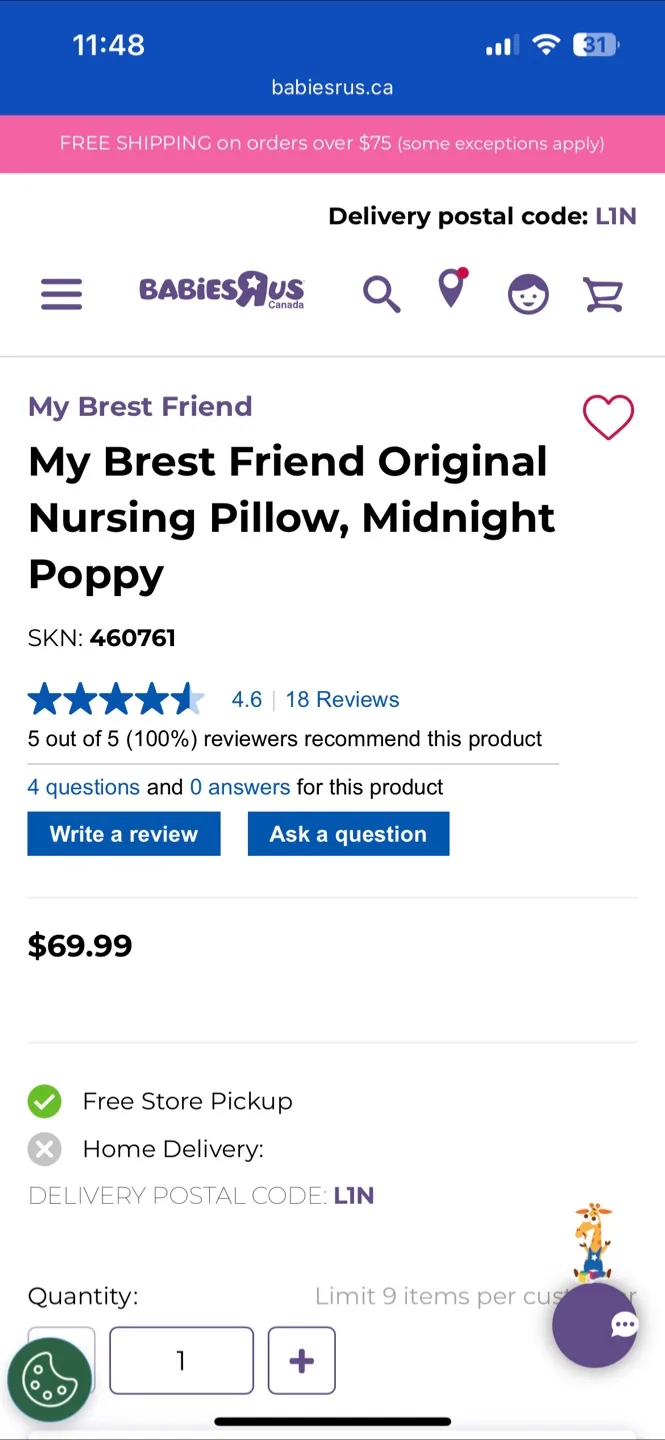Open the hamburger navigation menu
This screenshot has height=1440, width=665.
click(x=61, y=293)
